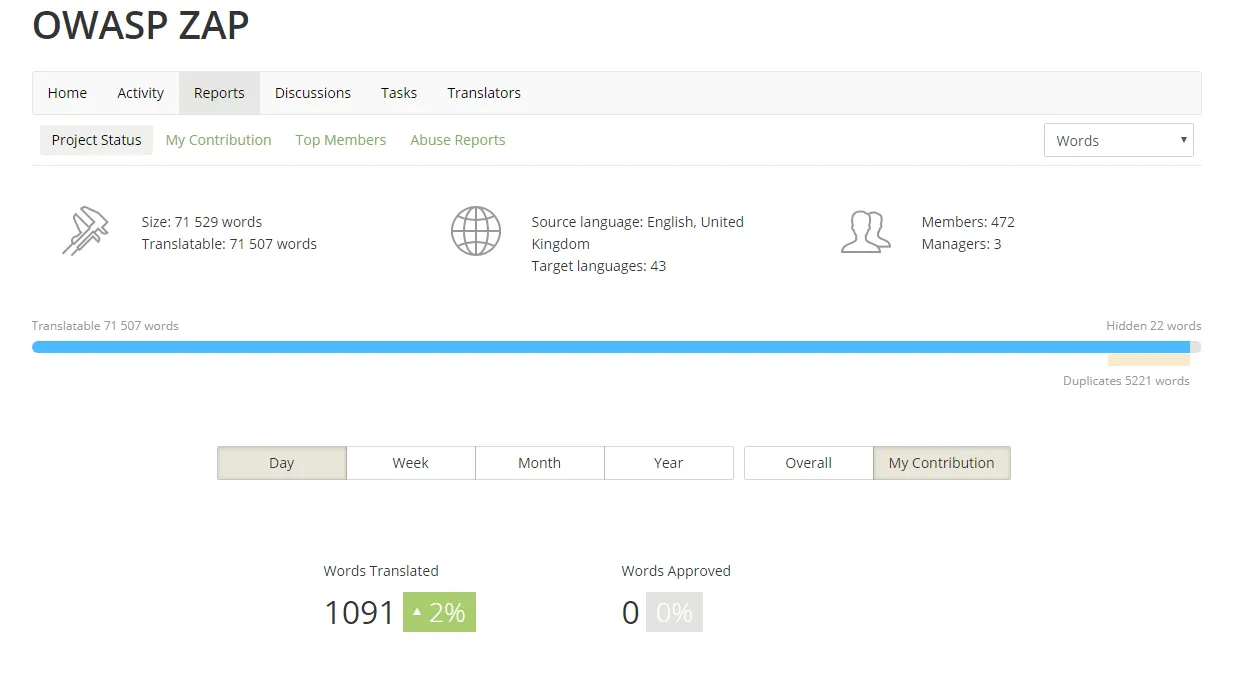Viewport: 1255px width, 687px height.
Task: Click 'Source language: English, United Kingdom' text
Action: pos(638,233)
